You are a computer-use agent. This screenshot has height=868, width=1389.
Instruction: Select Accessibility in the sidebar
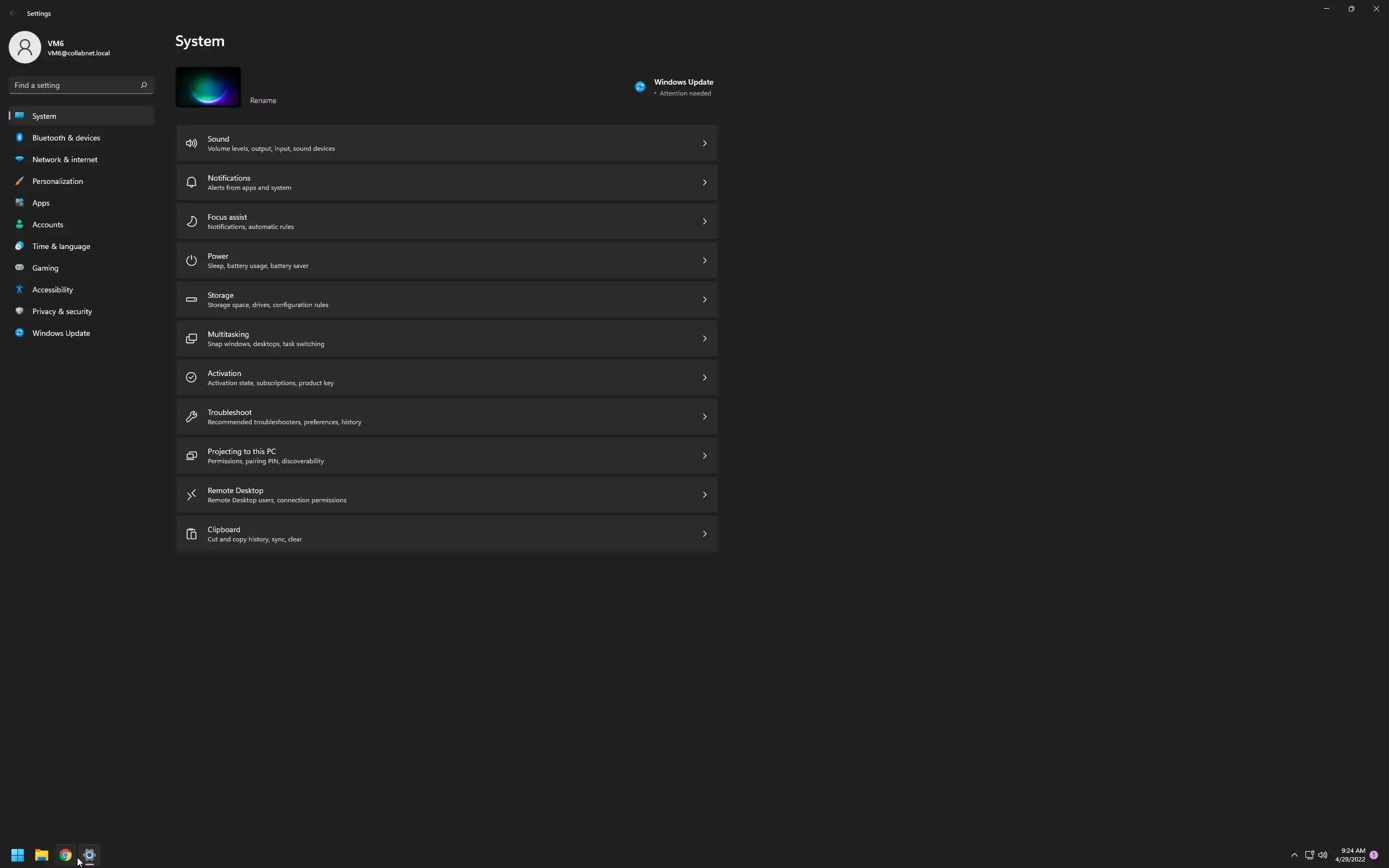point(52,290)
